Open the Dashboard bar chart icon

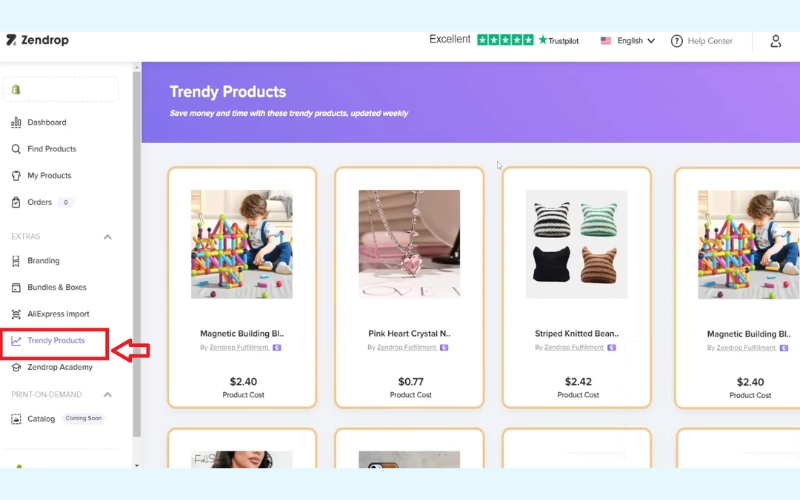tap(16, 122)
